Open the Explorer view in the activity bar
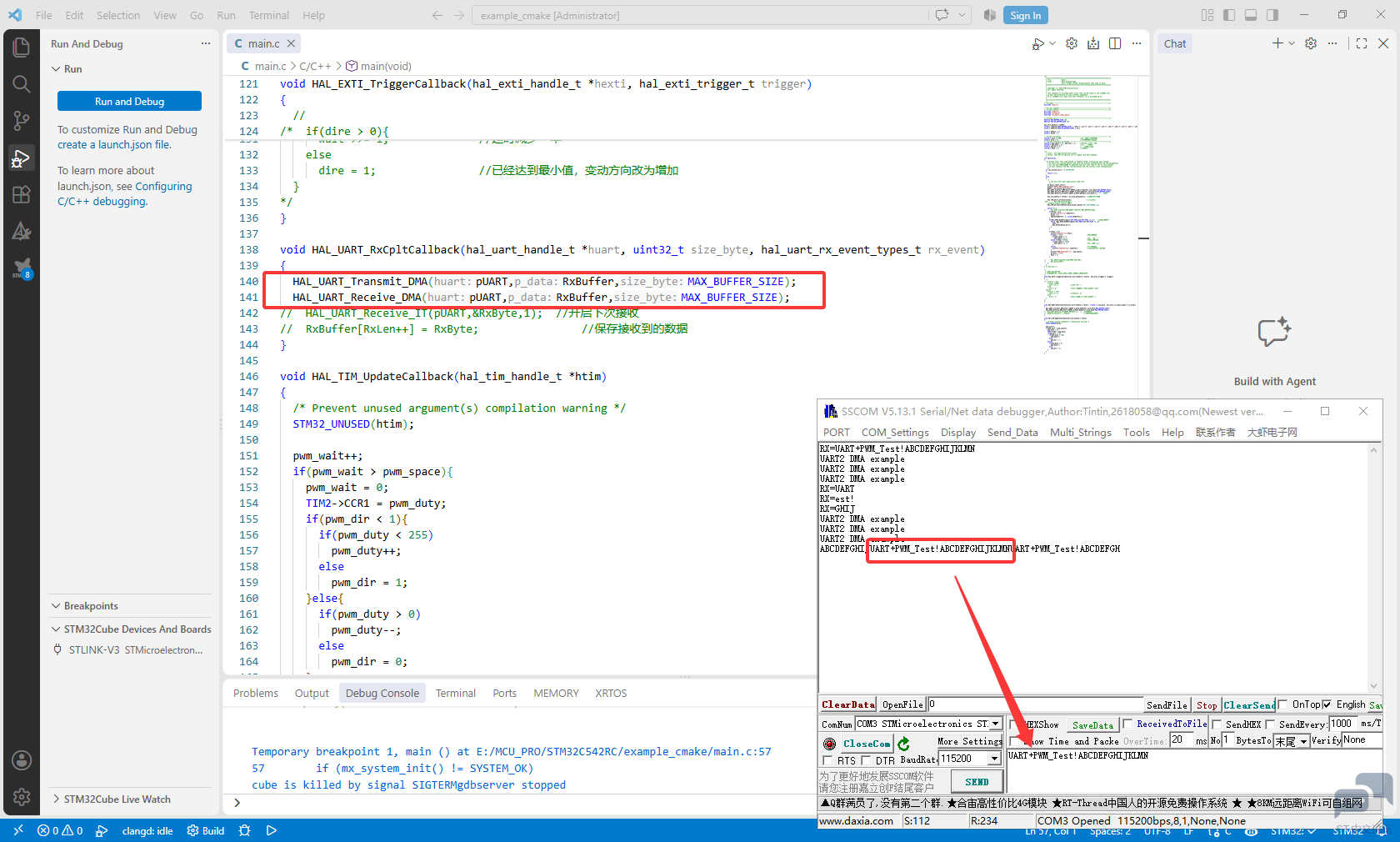Image resolution: width=1400 pixels, height=842 pixels. tap(22, 48)
